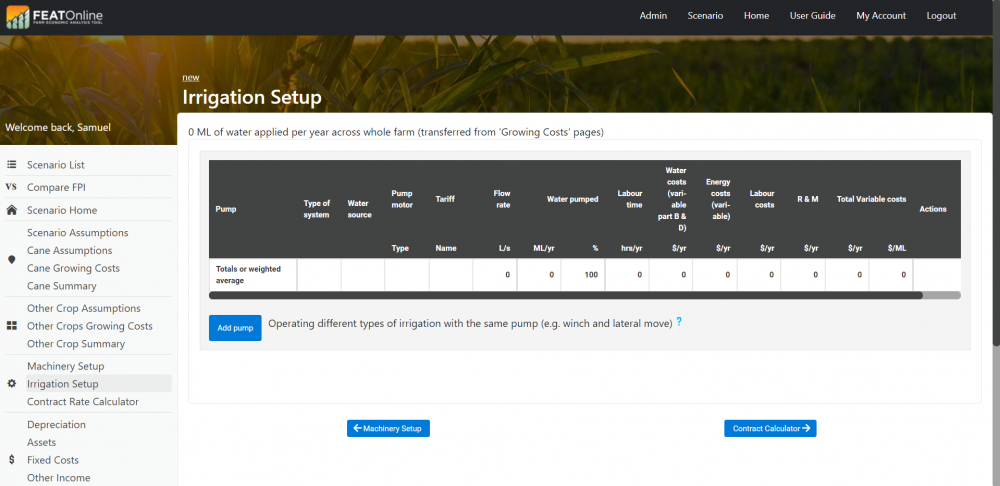
Task: Open the Admin menu in top navigation
Action: (x=653, y=16)
